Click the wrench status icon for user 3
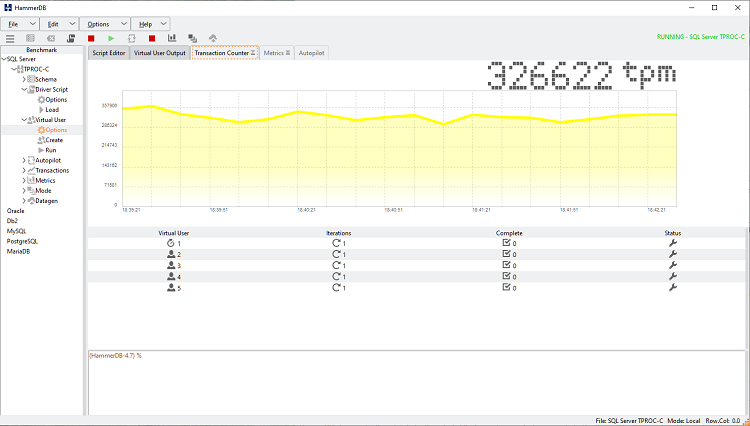Screen dimensions: 750x426 coord(672,265)
